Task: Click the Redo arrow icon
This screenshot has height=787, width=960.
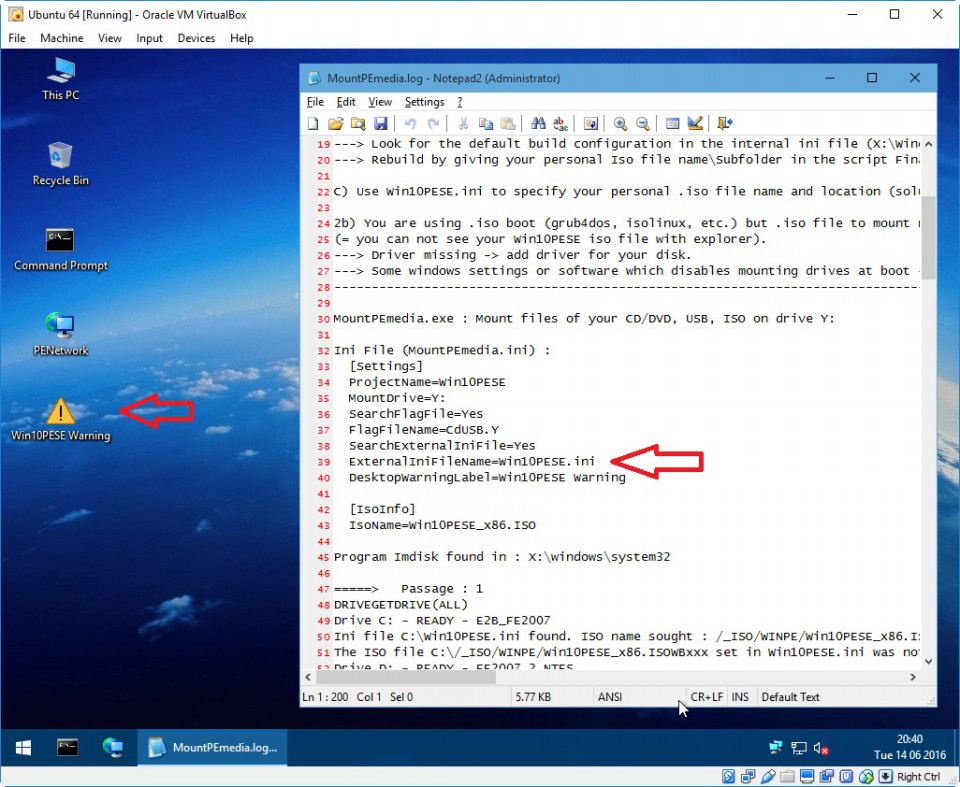Action: (x=433, y=124)
